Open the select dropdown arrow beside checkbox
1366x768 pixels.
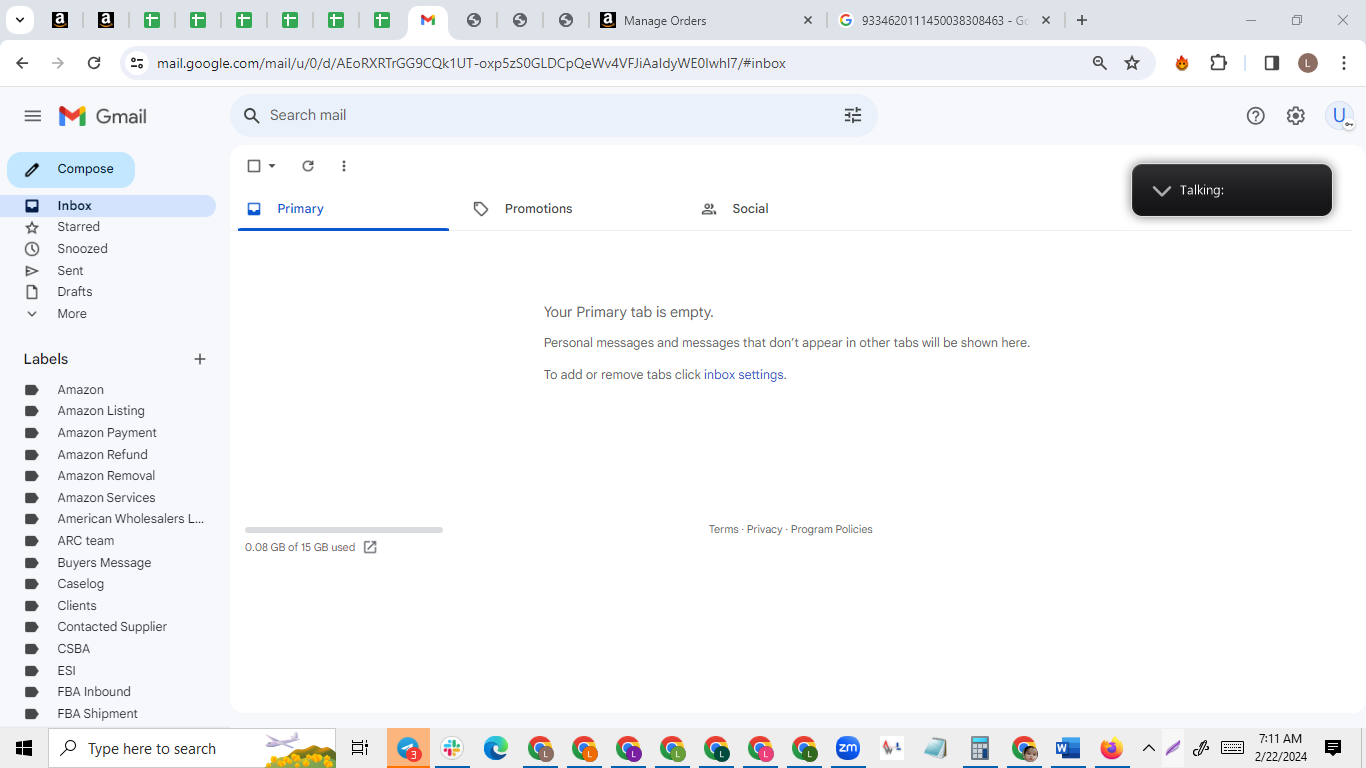tap(272, 166)
